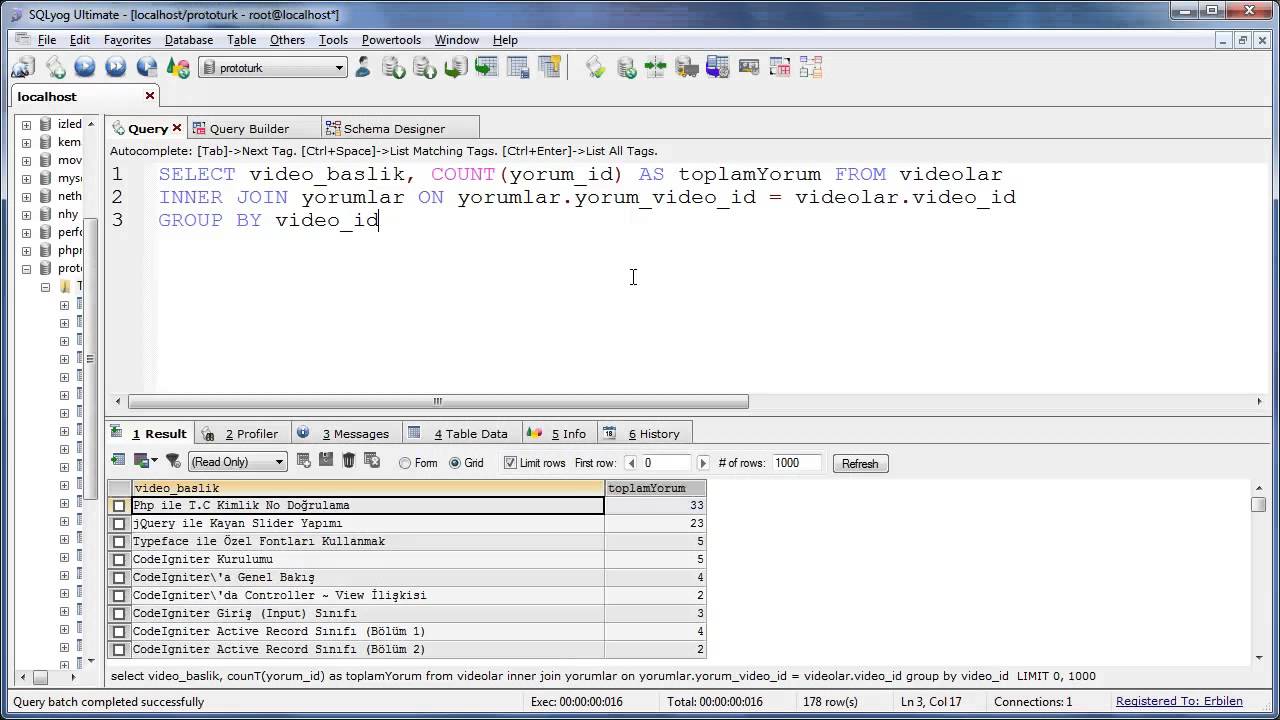Open the Favorites menu
This screenshot has width=1280, height=720.
127,40
